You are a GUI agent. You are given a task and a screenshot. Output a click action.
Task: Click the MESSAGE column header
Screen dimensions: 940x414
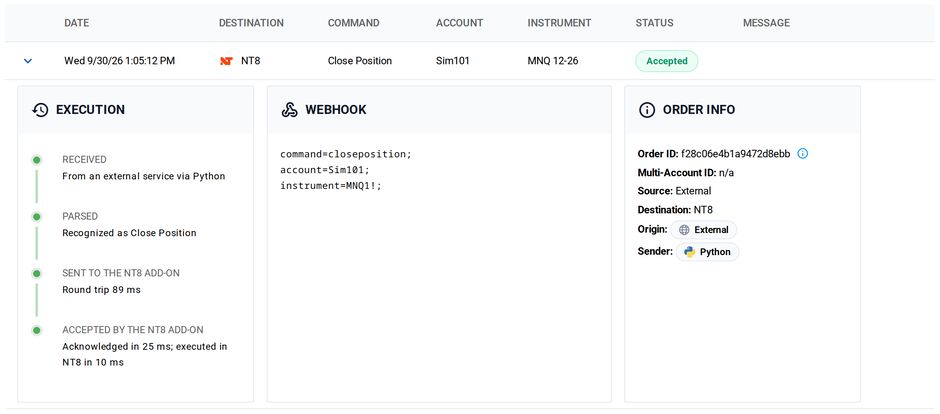(x=767, y=23)
